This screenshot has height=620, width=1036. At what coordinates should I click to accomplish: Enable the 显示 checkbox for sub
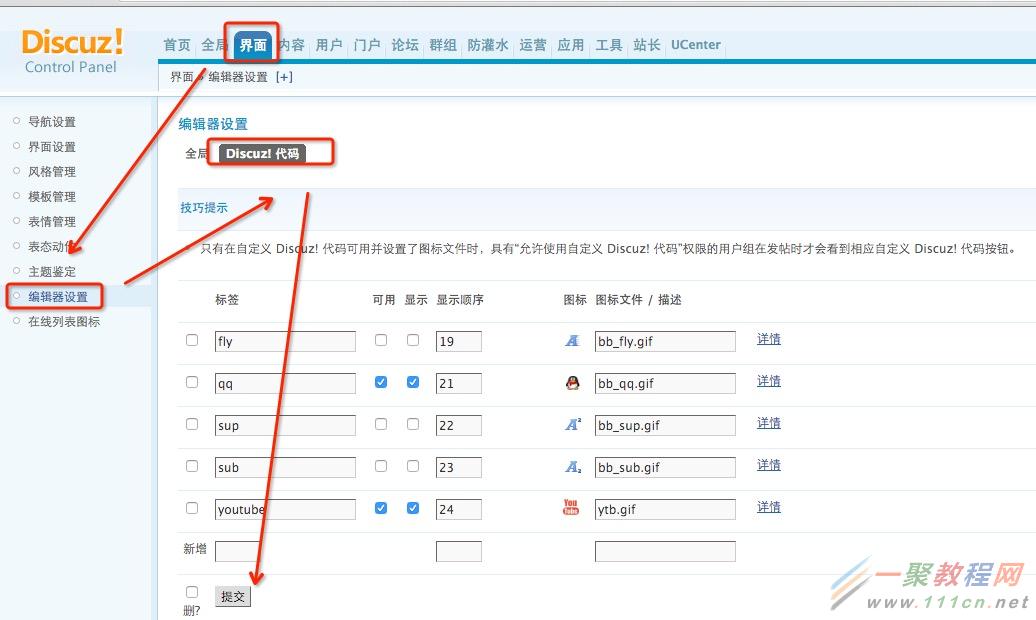click(x=413, y=466)
